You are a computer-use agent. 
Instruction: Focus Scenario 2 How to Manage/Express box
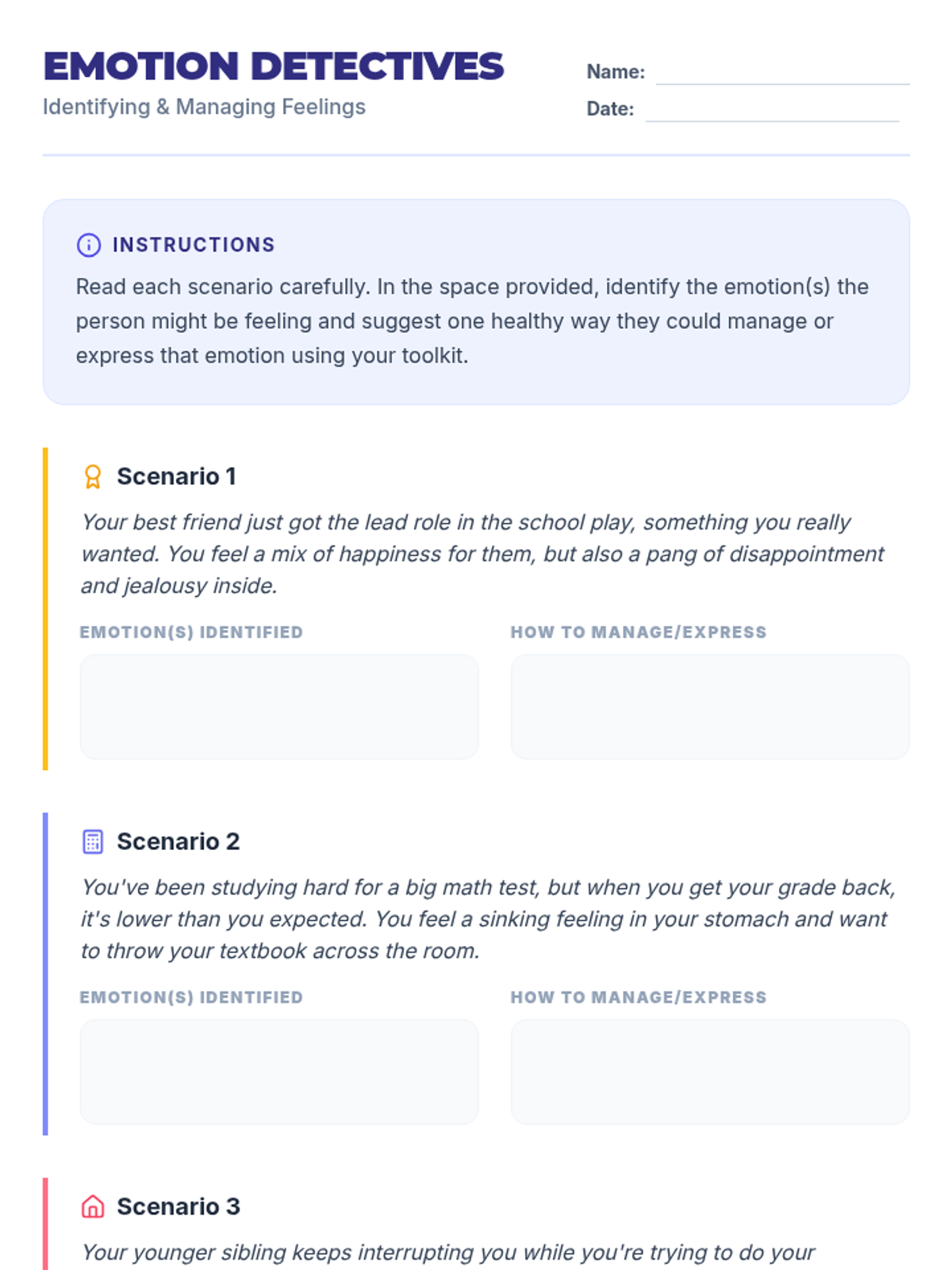click(x=710, y=1072)
